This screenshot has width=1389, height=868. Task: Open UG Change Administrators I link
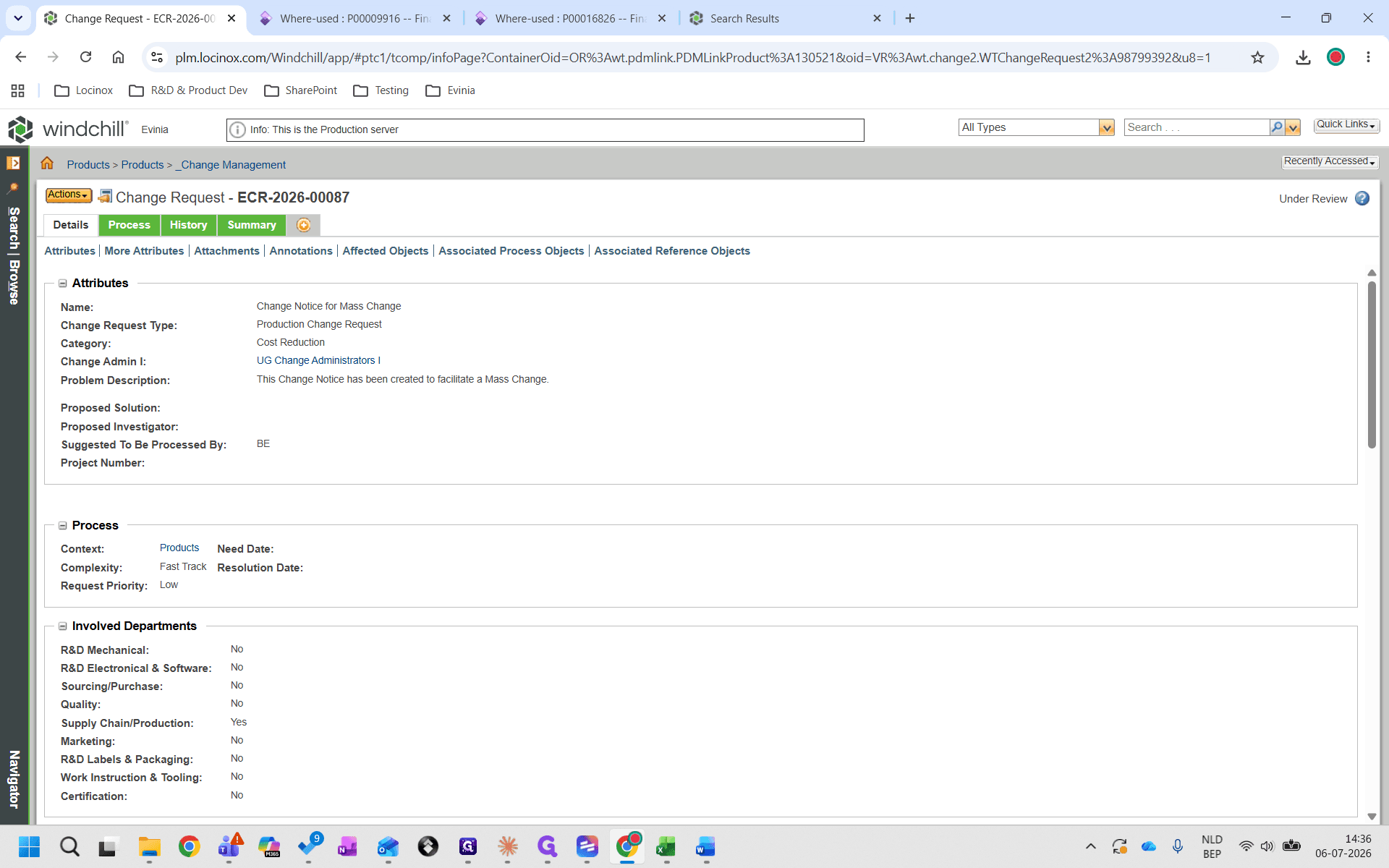(x=318, y=360)
